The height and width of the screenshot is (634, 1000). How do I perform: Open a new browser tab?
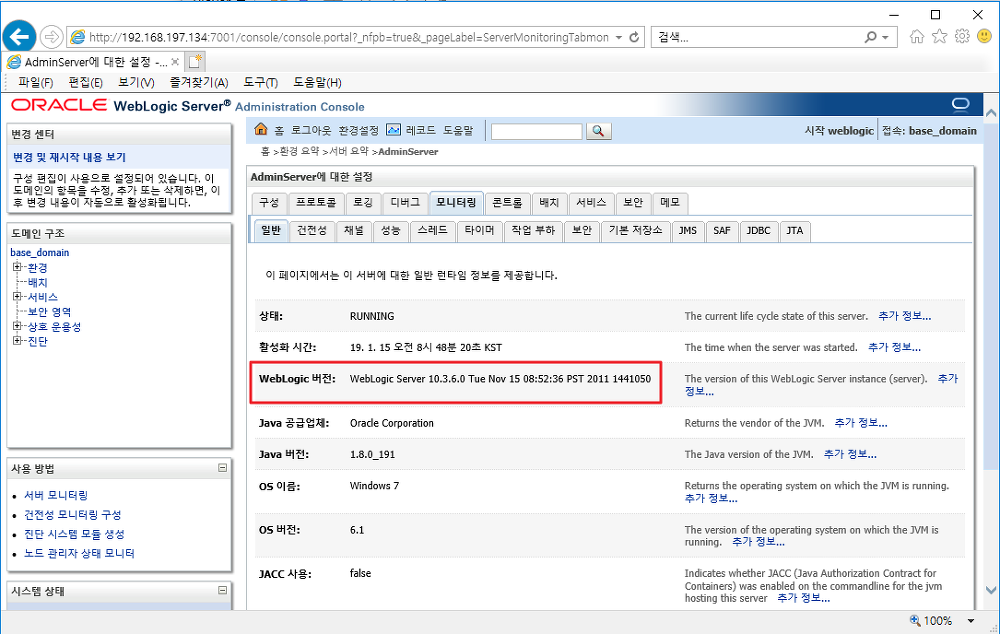(x=195, y=61)
